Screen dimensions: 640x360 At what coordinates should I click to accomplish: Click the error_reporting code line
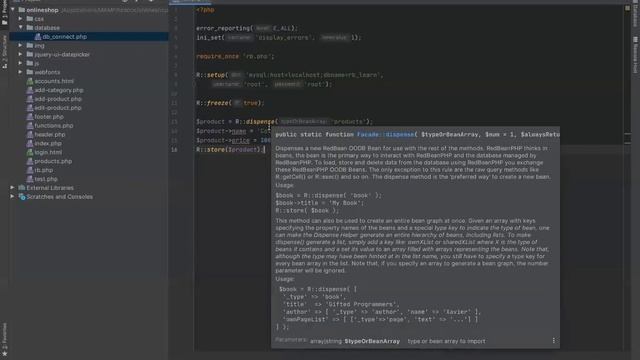click(x=247, y=28)
